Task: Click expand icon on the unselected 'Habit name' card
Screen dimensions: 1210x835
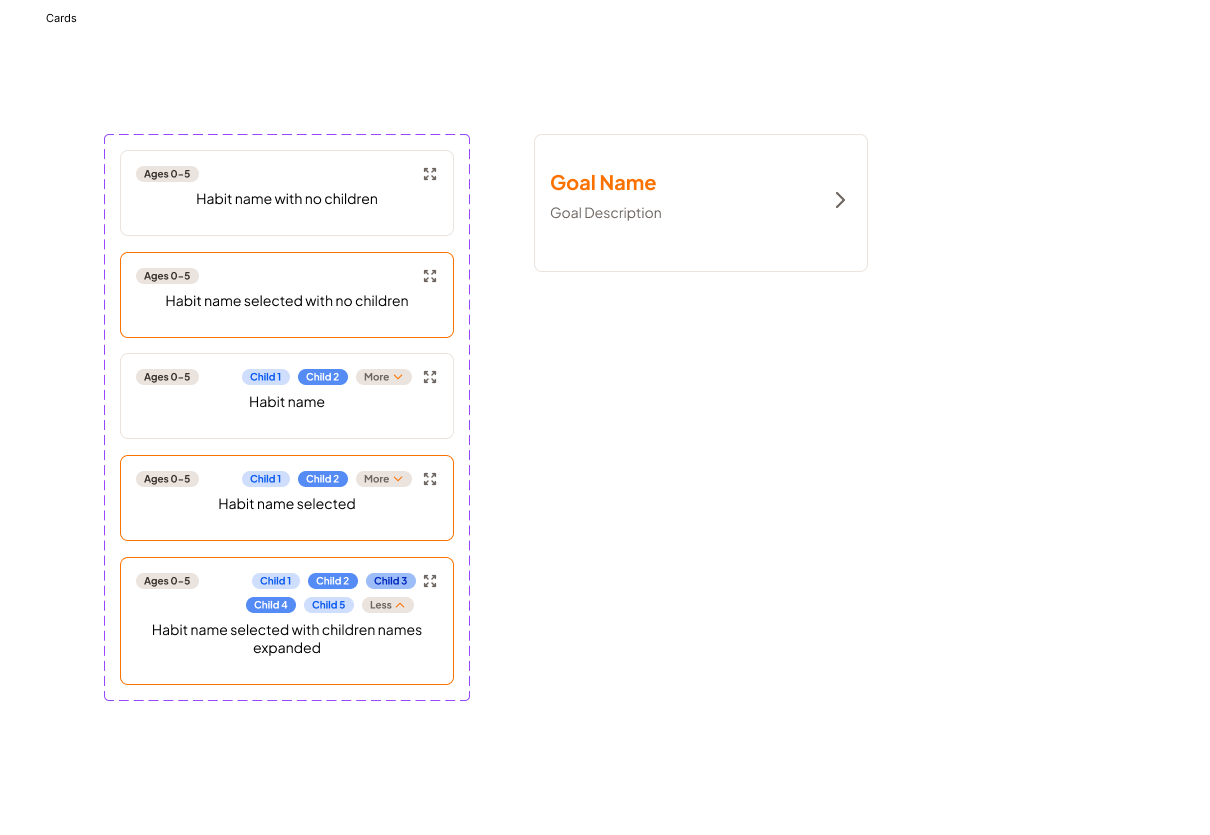Action: tap(430, 377)
